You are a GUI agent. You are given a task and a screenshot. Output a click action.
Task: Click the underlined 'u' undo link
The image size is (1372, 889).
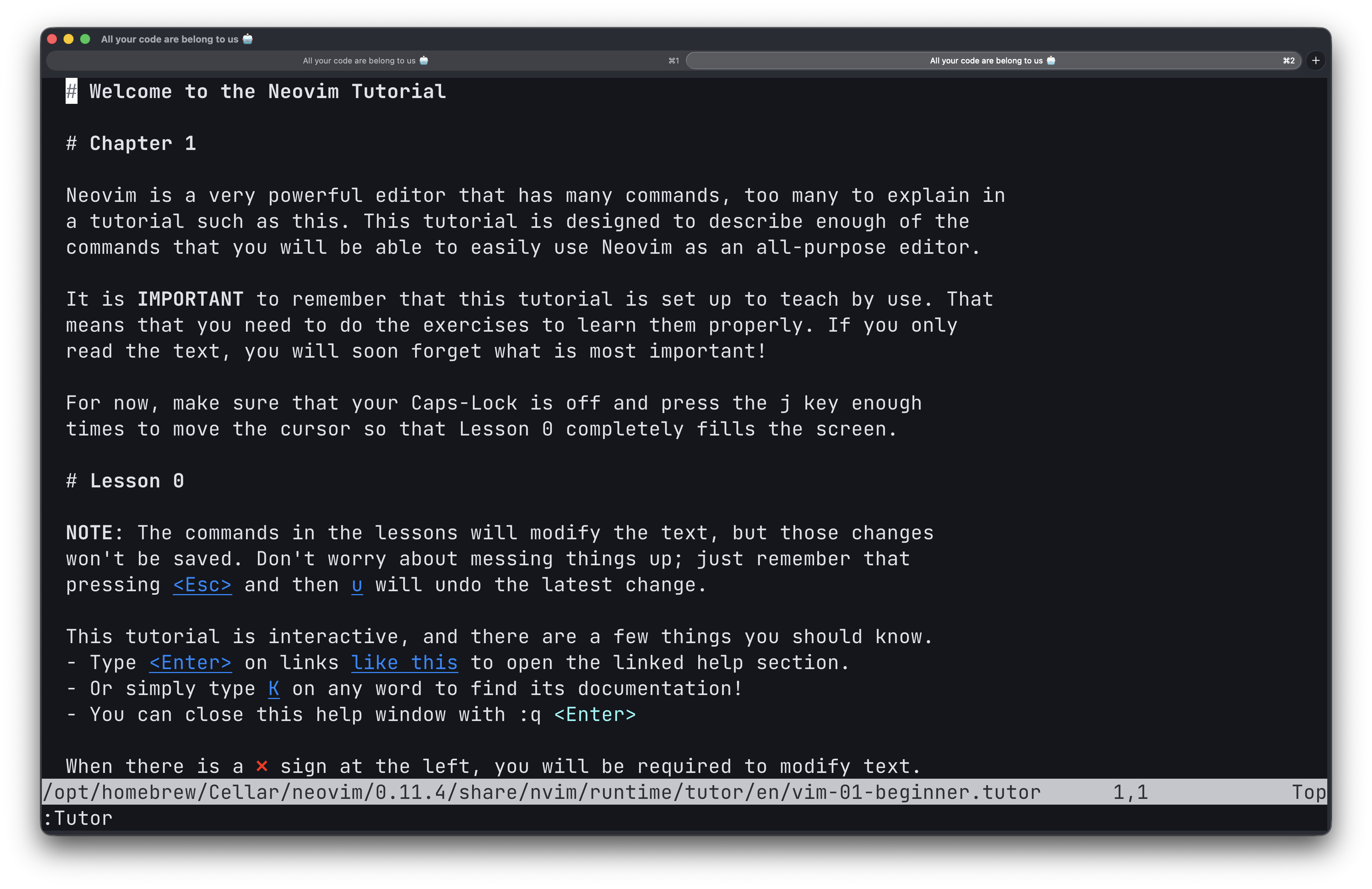(x=357, y=585)
